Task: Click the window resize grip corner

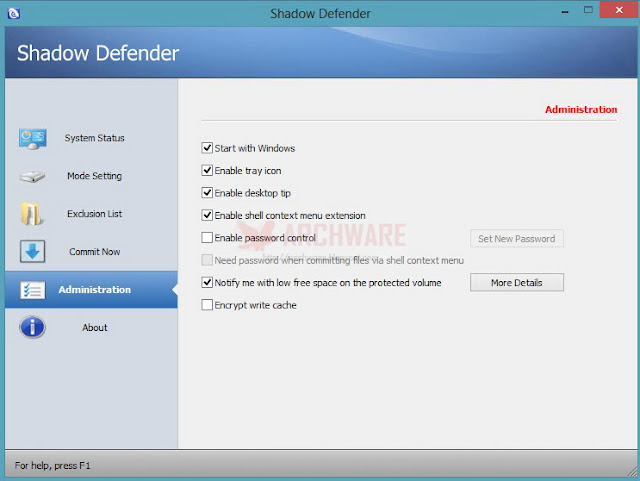Action: pos(632,472)
